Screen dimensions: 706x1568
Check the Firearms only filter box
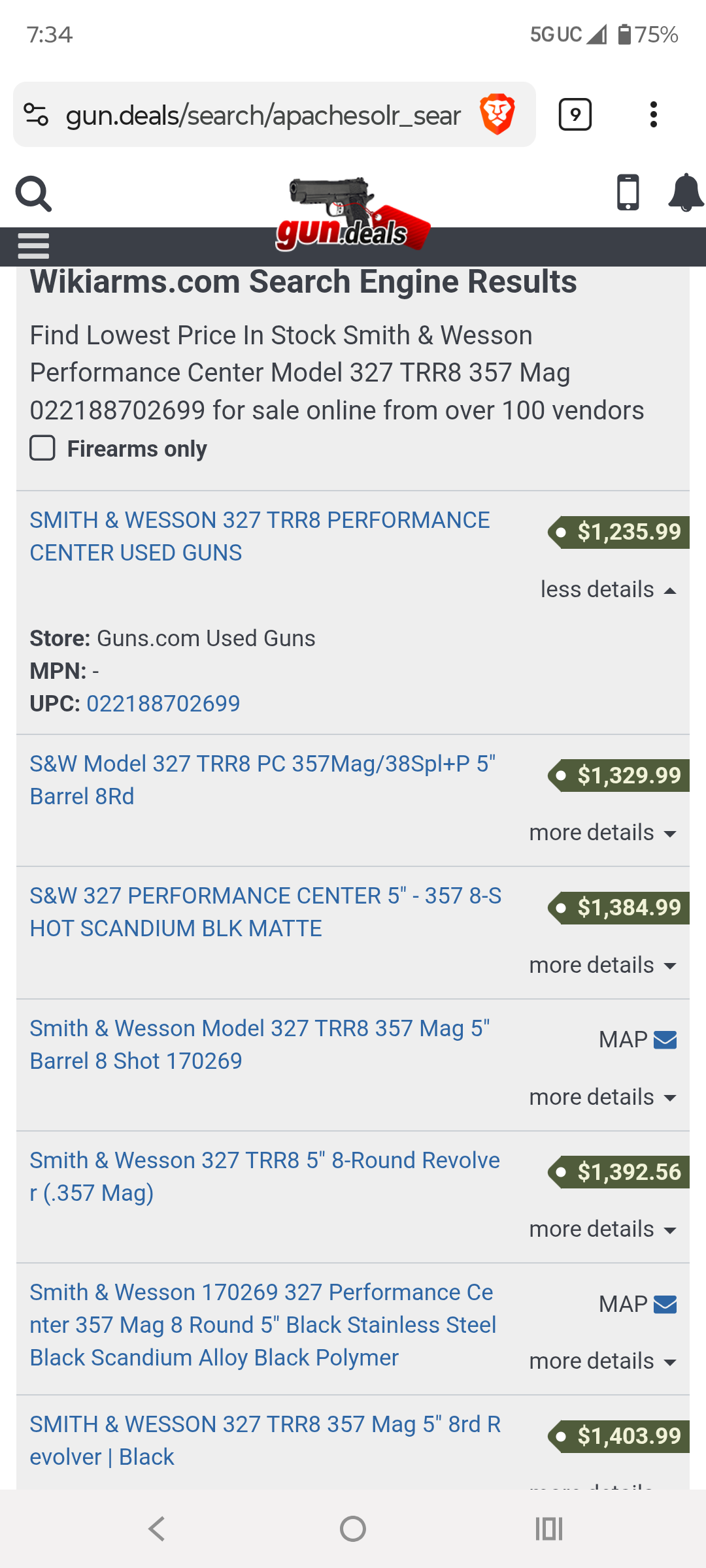pos(42,448)
